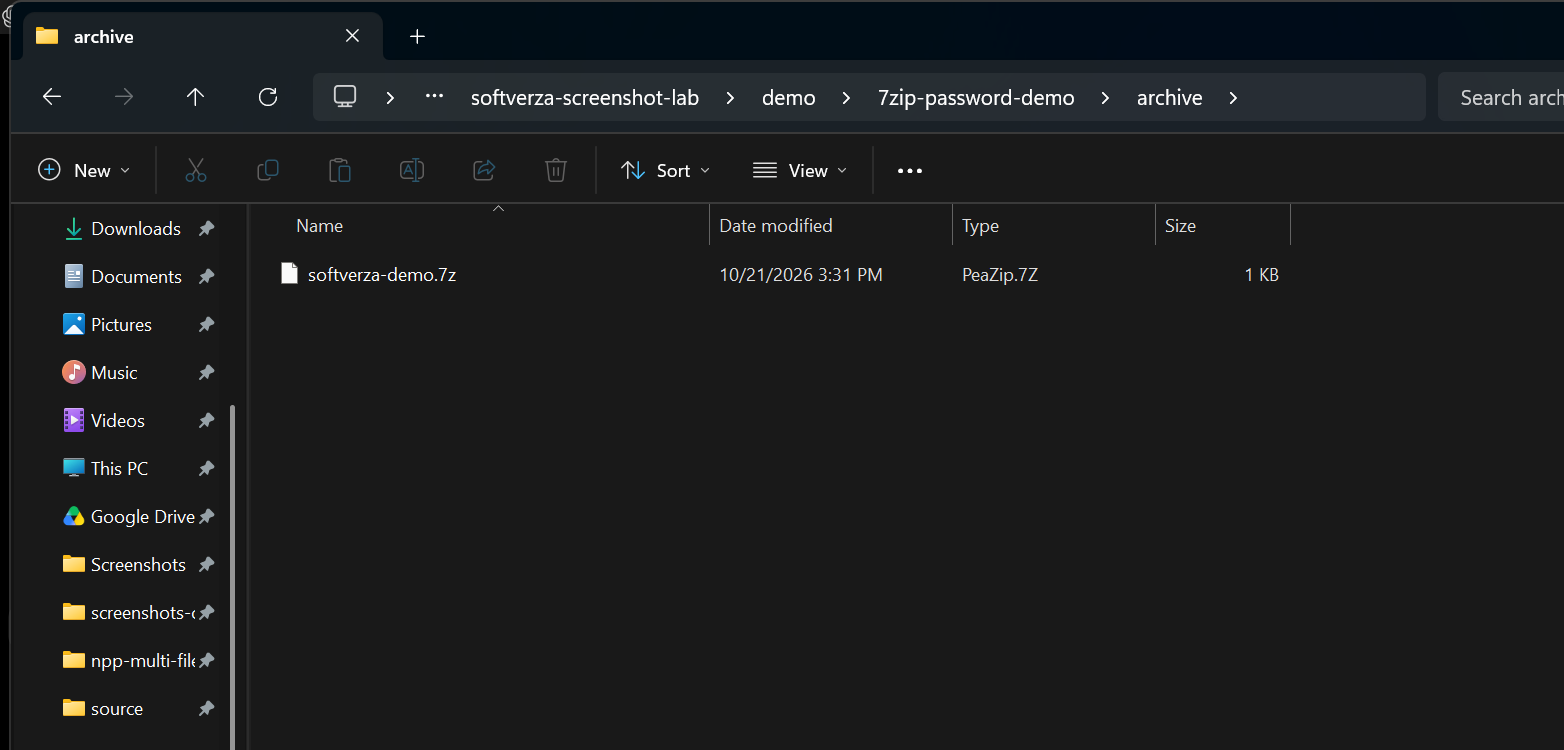Click the Search archive input field

click(x=1501, y=97)
